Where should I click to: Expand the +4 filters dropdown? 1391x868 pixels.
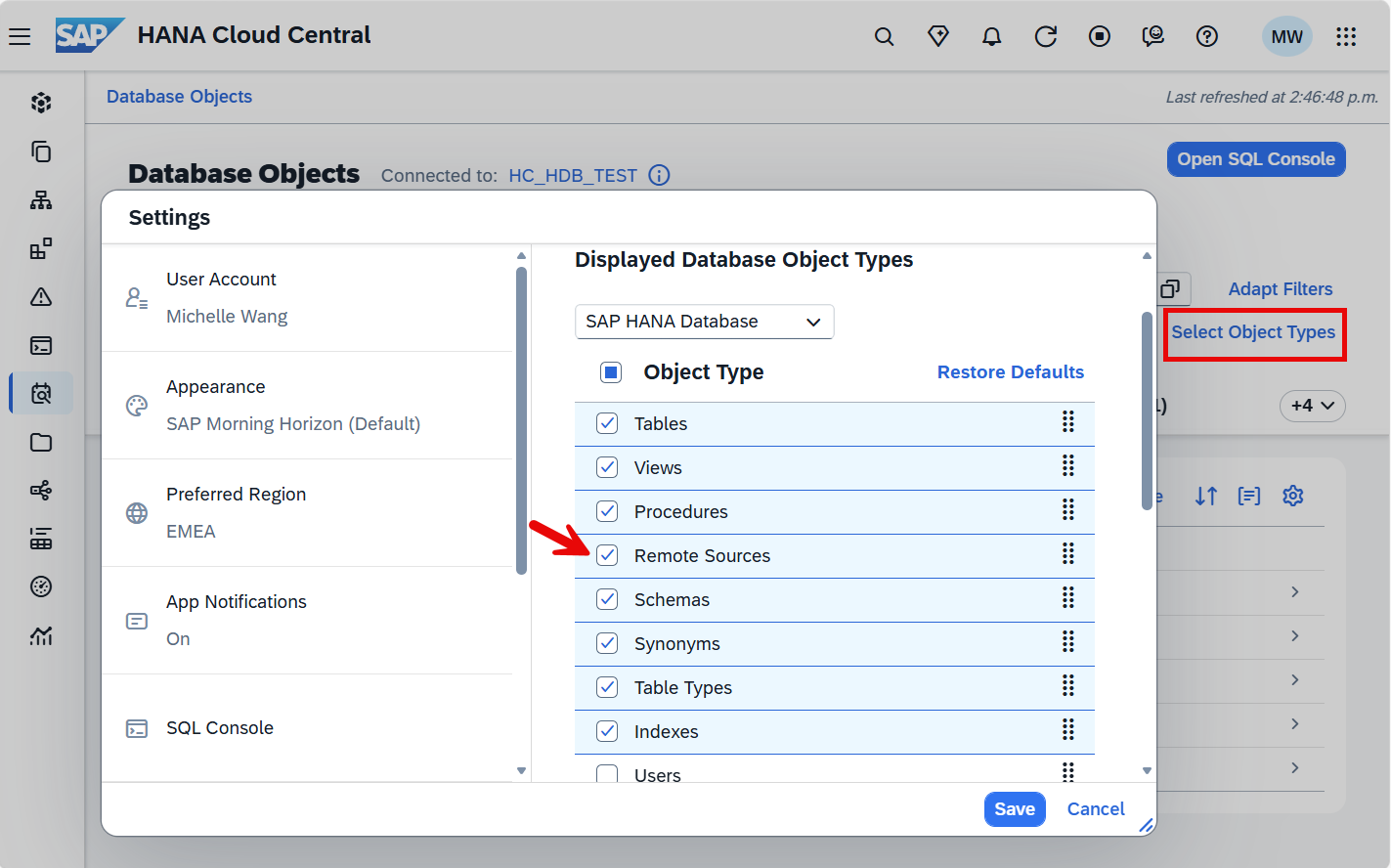pyautogui.click(x=1312, y=406)
